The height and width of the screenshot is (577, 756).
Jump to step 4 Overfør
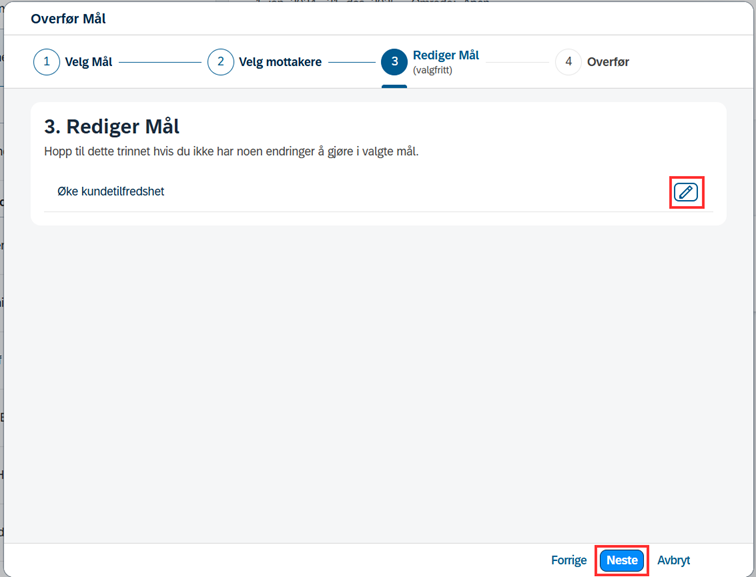point(593,62)
